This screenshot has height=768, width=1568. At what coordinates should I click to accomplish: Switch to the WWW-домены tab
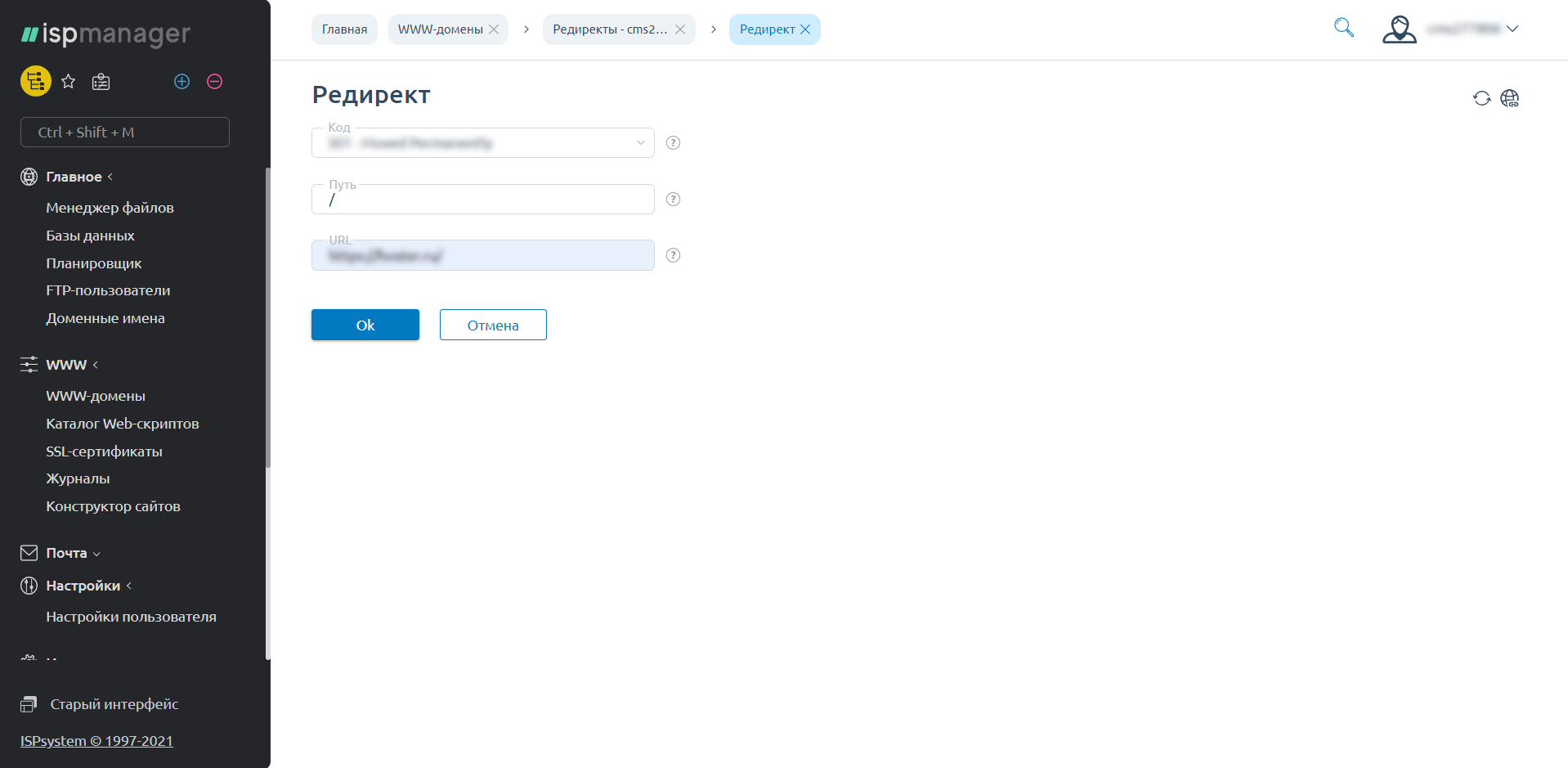[x=440, y=29]
